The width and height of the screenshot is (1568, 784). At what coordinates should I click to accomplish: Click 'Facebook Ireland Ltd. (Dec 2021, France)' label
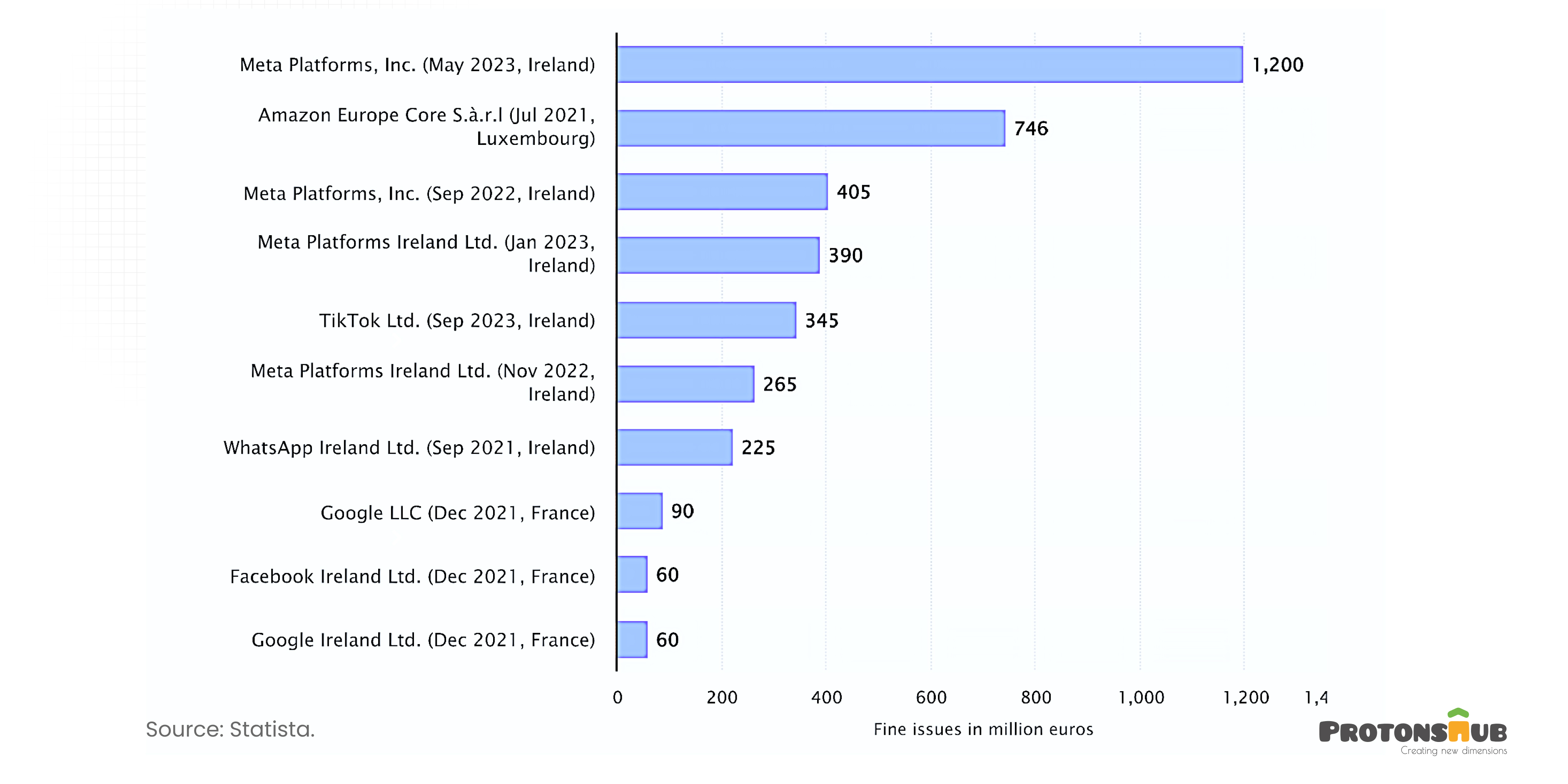pos(413,576)
